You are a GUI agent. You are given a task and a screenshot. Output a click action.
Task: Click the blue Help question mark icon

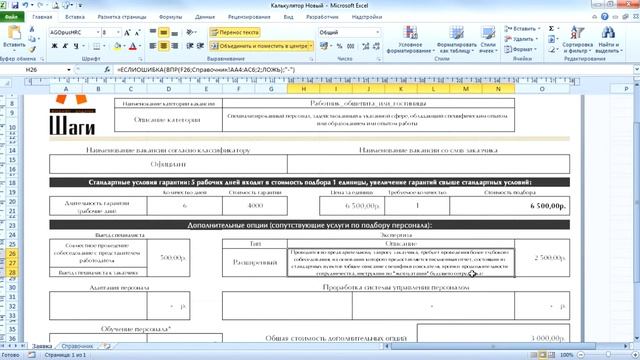click(x=604, y=17)
